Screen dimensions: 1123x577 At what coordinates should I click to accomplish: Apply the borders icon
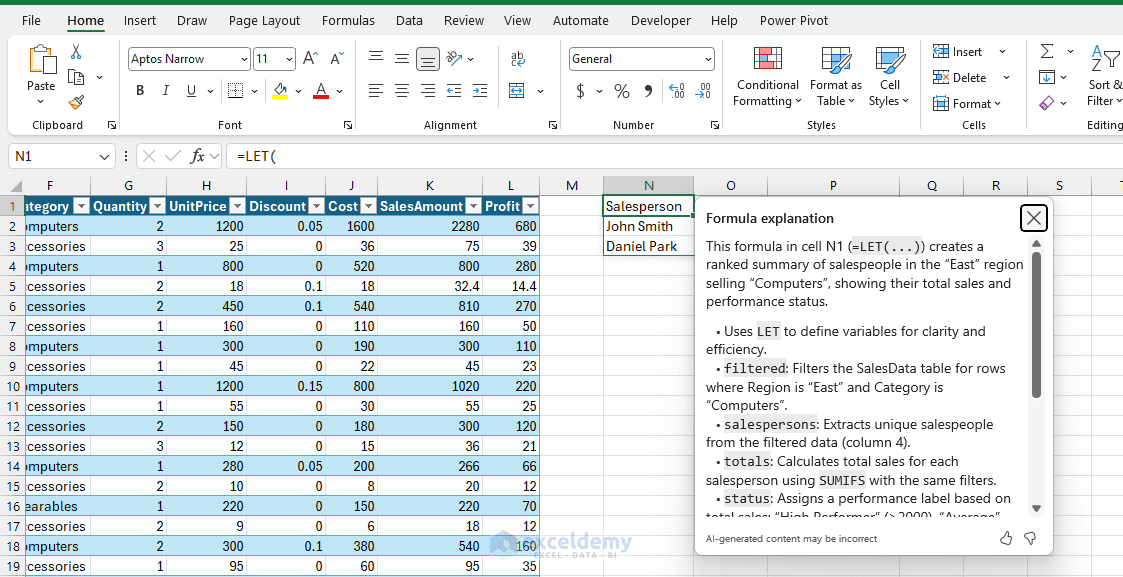[x=235, y=91]
